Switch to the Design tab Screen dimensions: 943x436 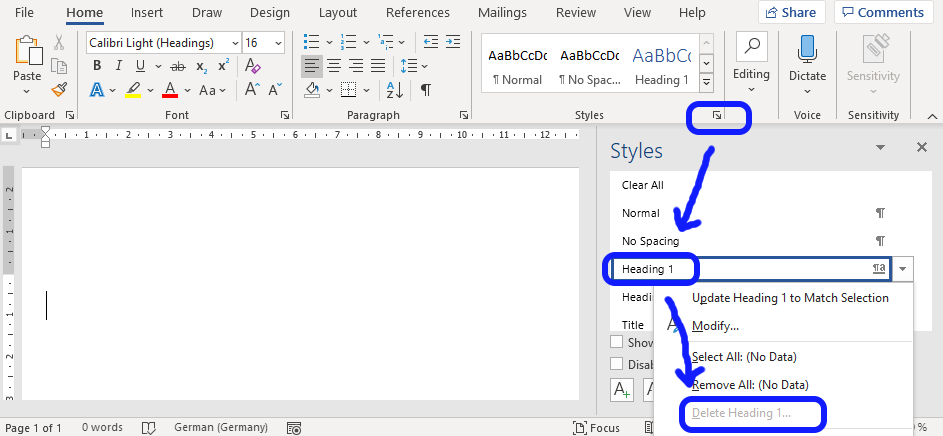pos(269,12)
